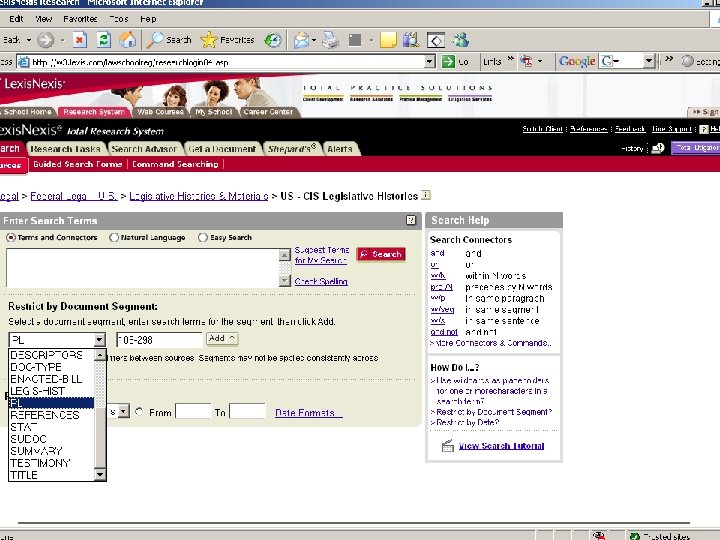Open View Search Tutorial link
This screenshot has height=540, width=720.
(501, 446)
